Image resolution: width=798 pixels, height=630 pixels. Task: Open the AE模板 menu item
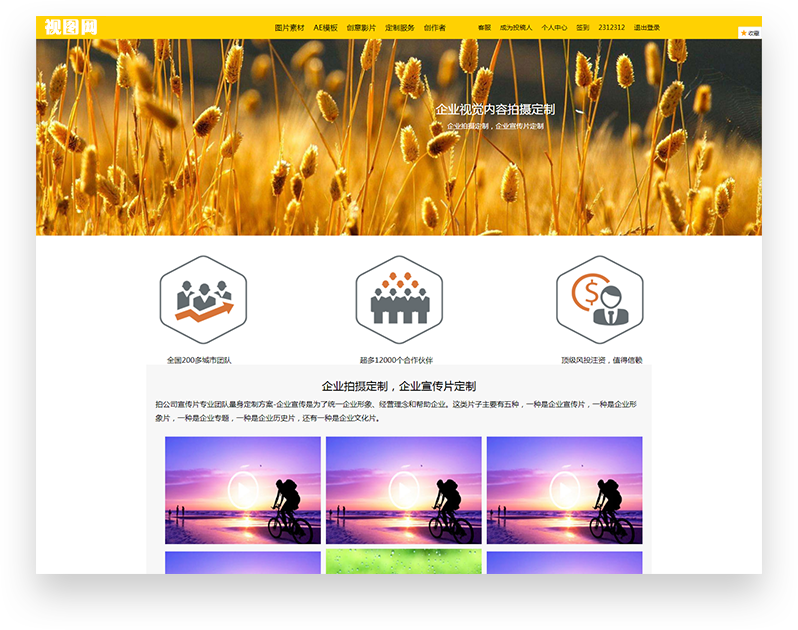pos(325,27)
